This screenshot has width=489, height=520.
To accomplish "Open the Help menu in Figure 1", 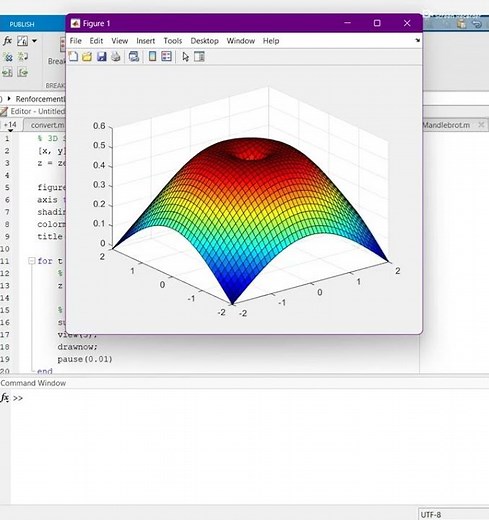I will [x=271, y=41].
